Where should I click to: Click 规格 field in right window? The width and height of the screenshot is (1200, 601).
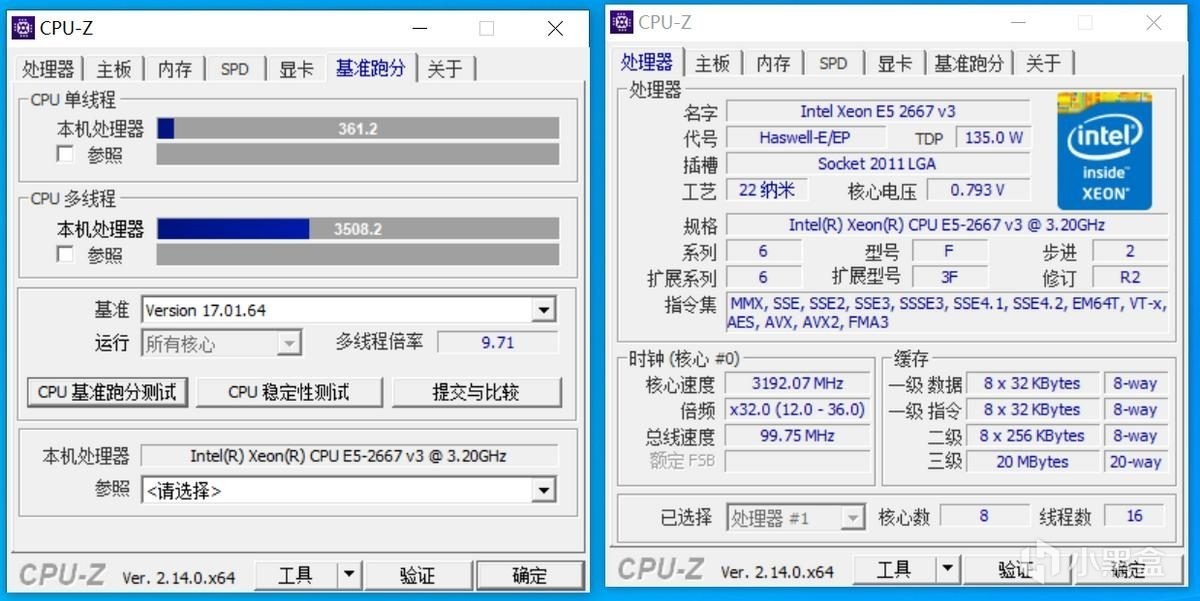coord(947,225)
